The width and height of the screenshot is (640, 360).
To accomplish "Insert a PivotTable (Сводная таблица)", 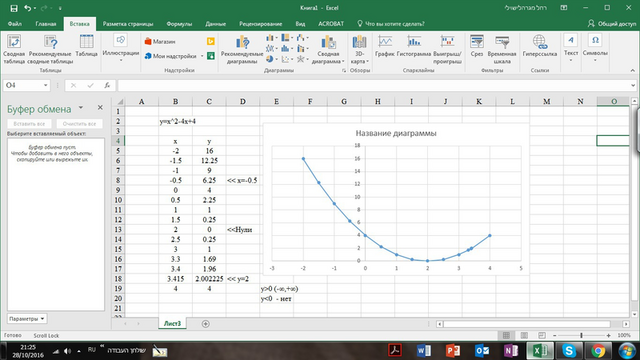I will point(14,49).
